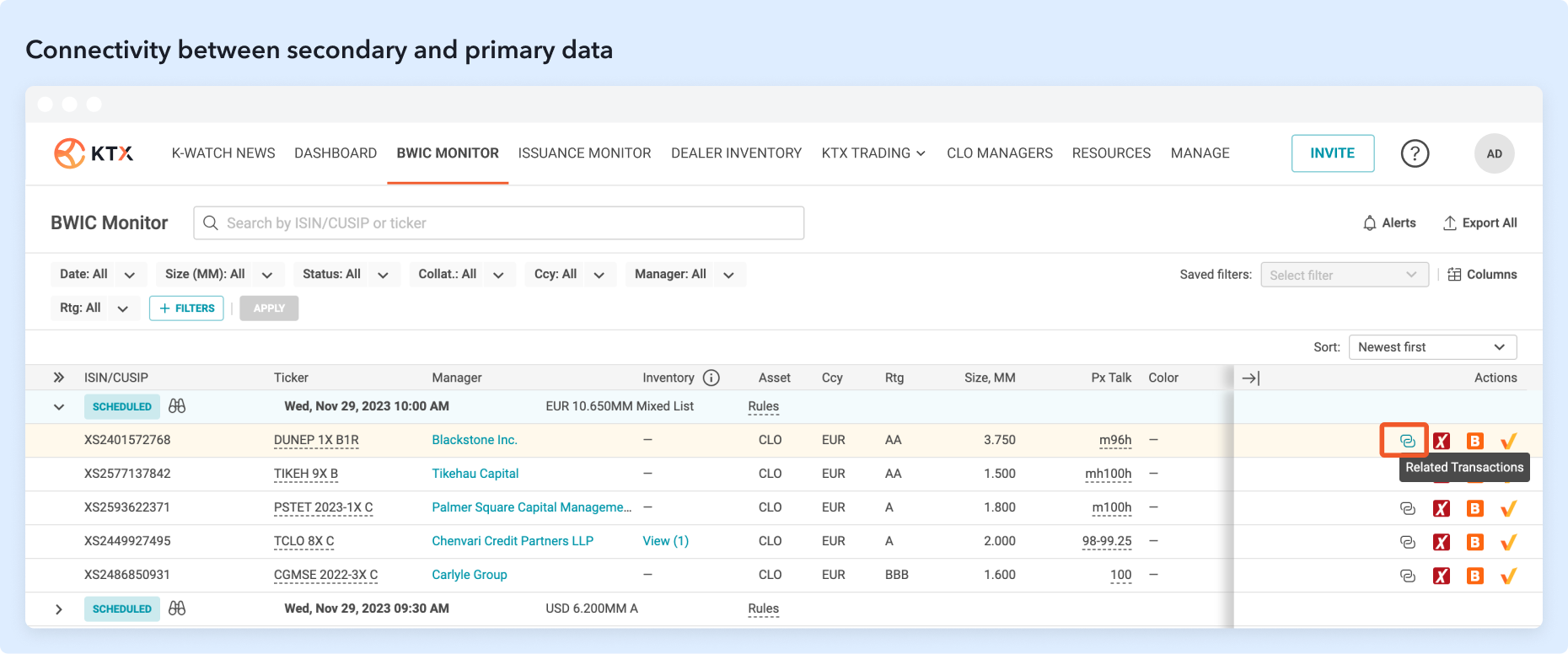Screen dimensions: 1568x654
Task: Open the KTX Trading menu
Action: pos(873,153)
